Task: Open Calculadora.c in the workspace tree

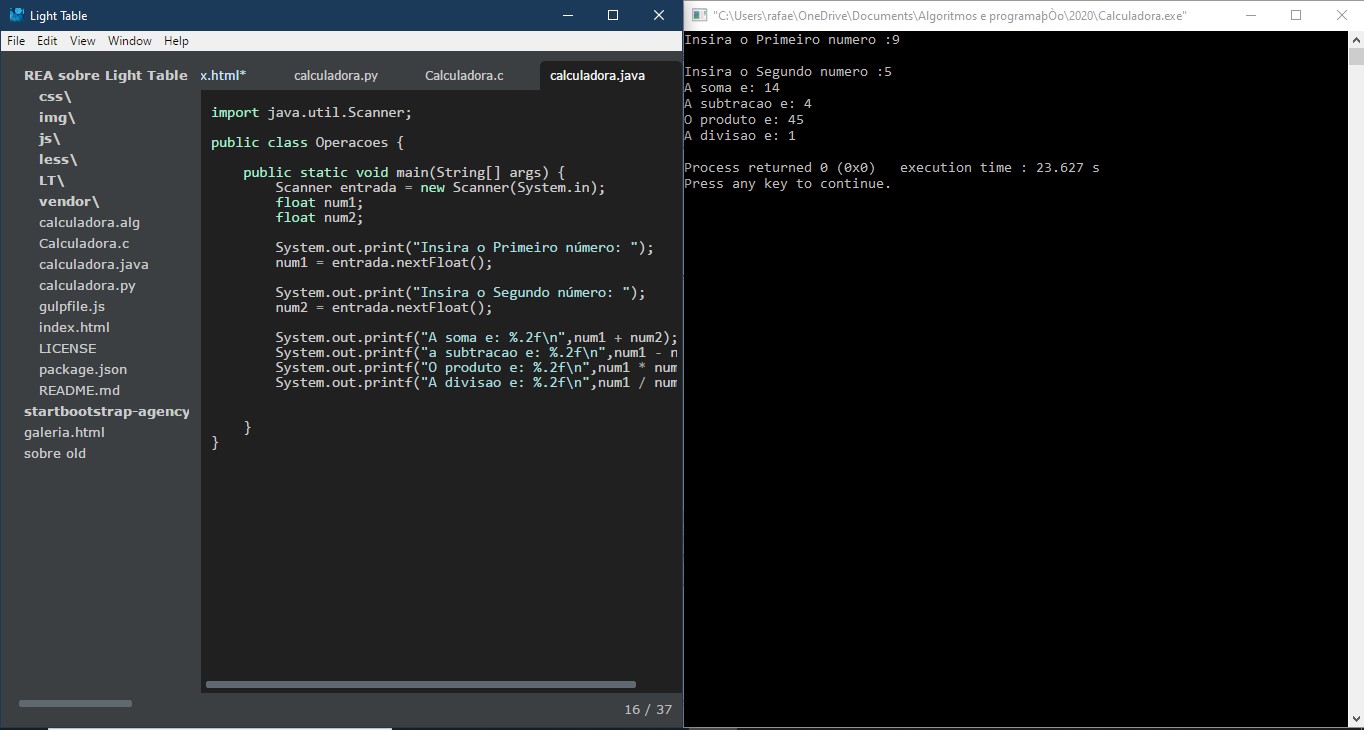Action: (x=84, y=243)
